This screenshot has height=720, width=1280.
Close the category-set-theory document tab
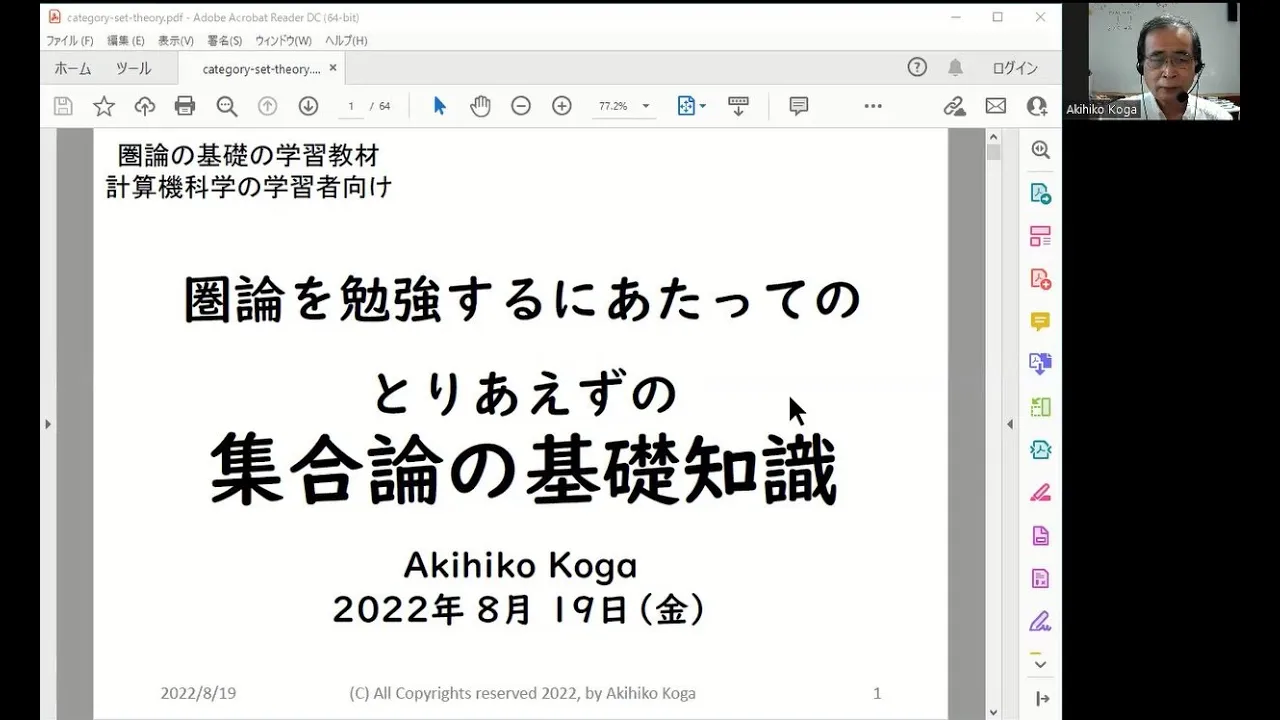click(x=333, y=68)
